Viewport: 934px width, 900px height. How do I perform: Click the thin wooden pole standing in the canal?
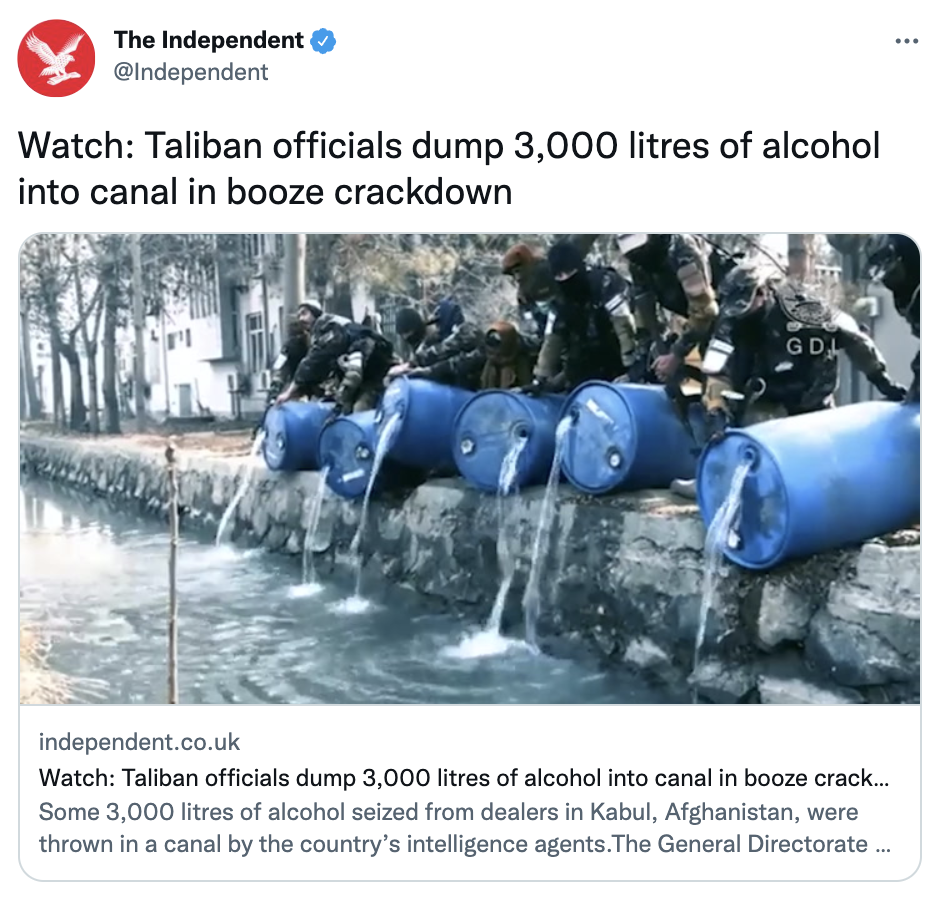coord(172,570)
